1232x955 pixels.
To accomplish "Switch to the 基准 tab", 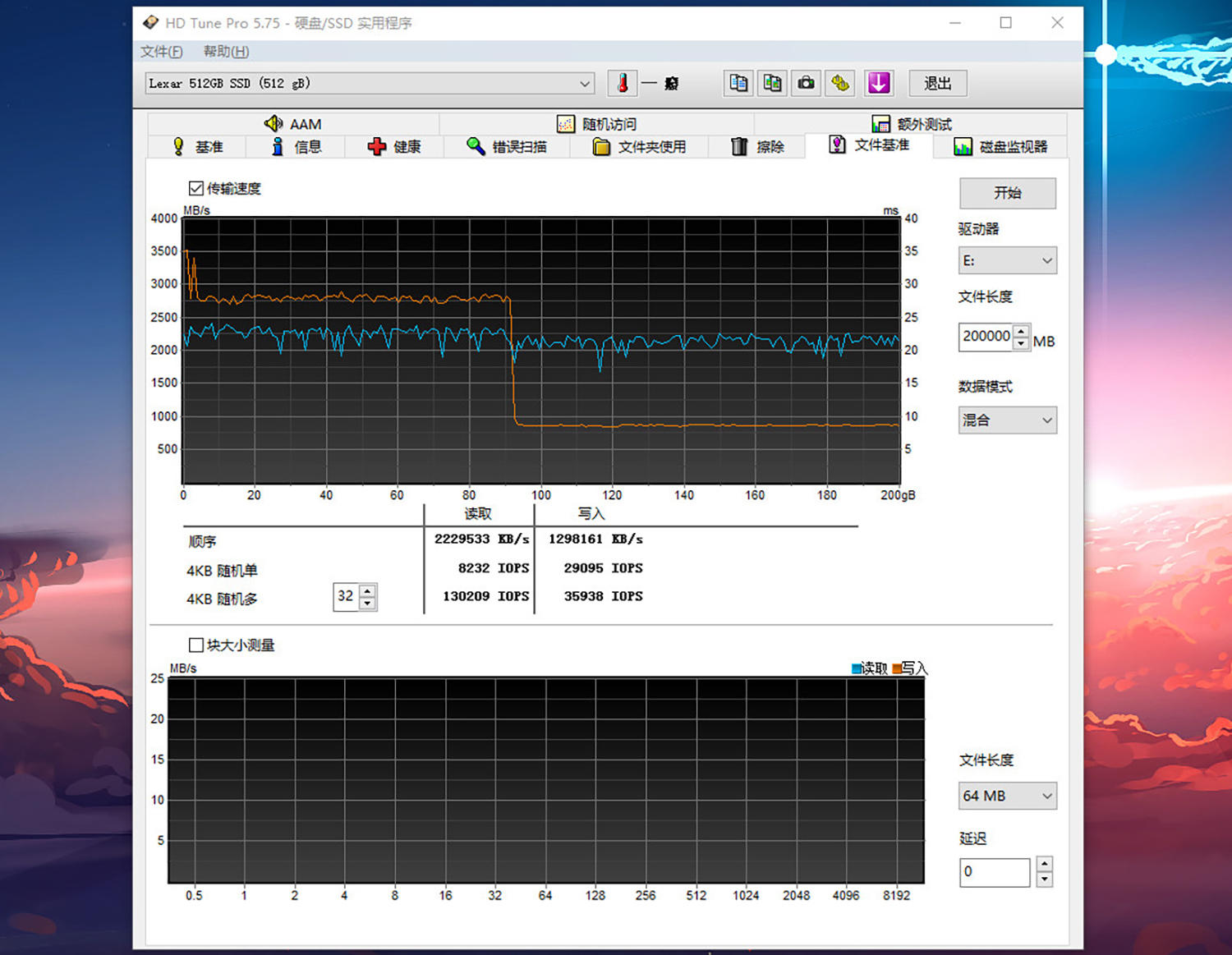I will point(197,147).
